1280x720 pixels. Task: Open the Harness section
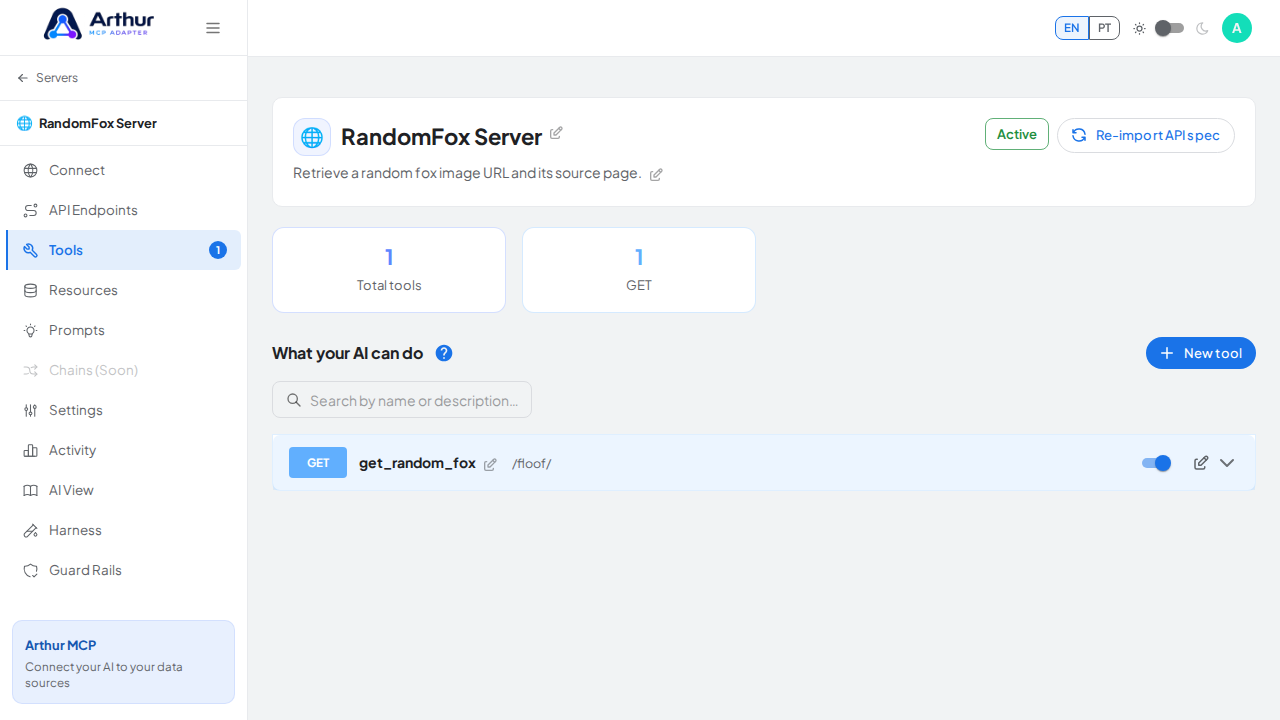pos(123,530)
